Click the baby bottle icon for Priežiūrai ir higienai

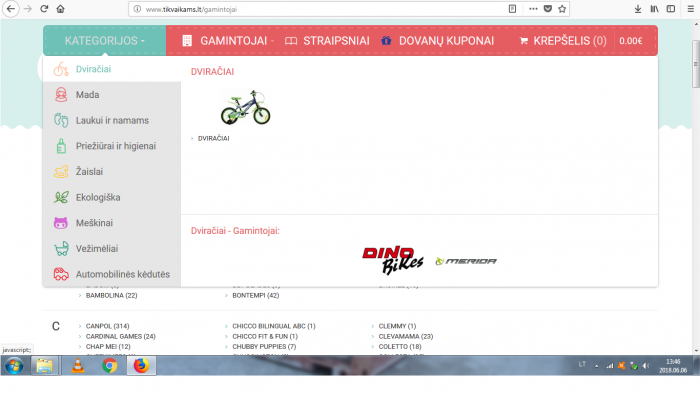(x=61, y=146)
